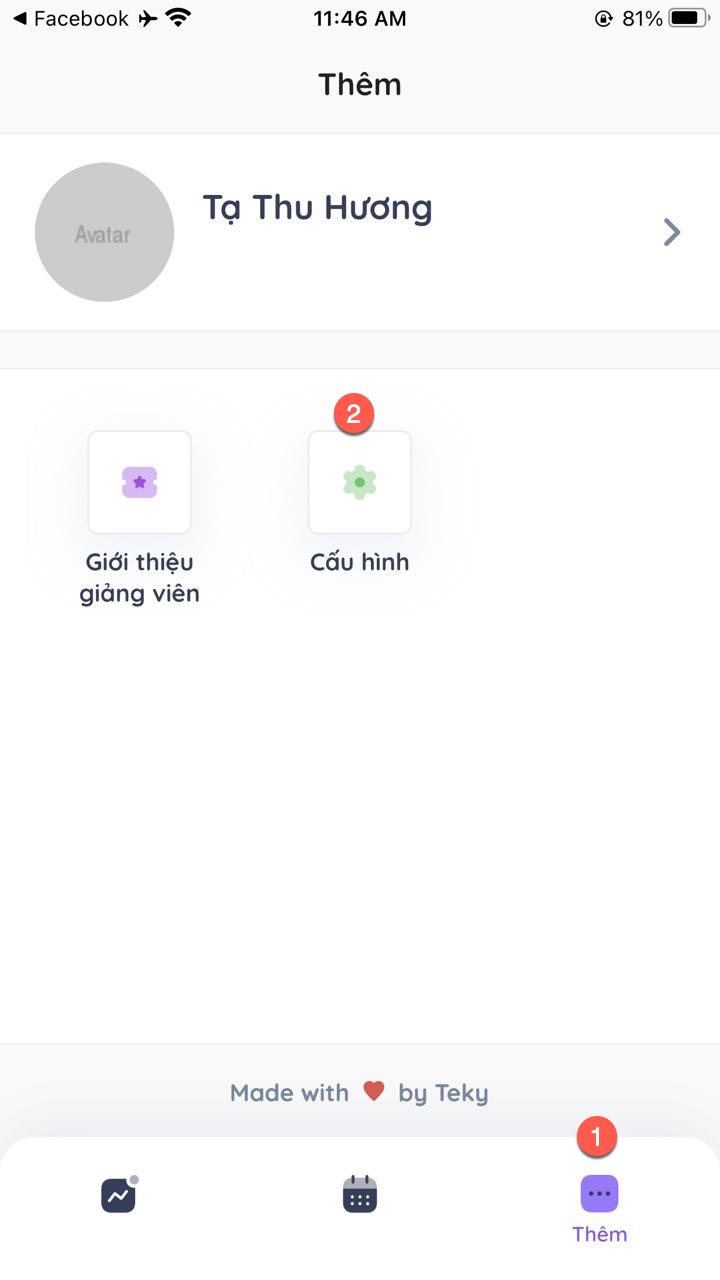720x1280 pixels.
Task: Click the Giới thiệu giảng viên label
Action: coord(140,578)
